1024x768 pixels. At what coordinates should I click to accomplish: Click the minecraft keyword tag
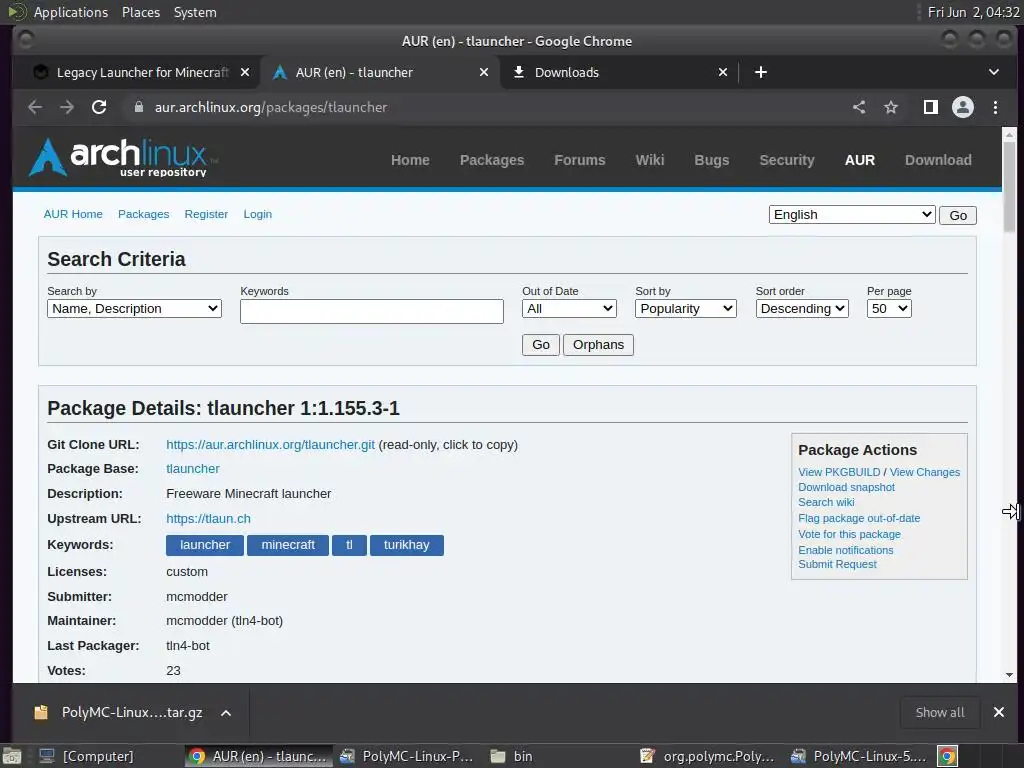288,545
